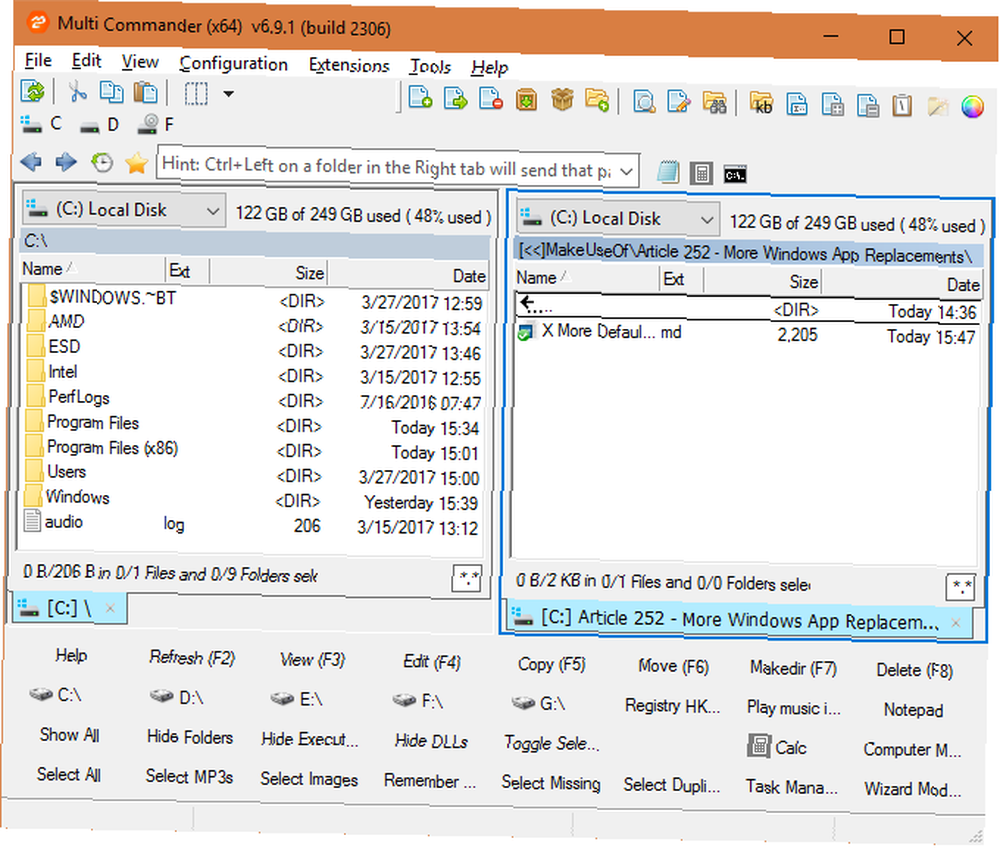Image resolution: width=1000 pixels, height=848 pixels.
Task: Click the notepad icon next to the command field
Action: (668, 172)
